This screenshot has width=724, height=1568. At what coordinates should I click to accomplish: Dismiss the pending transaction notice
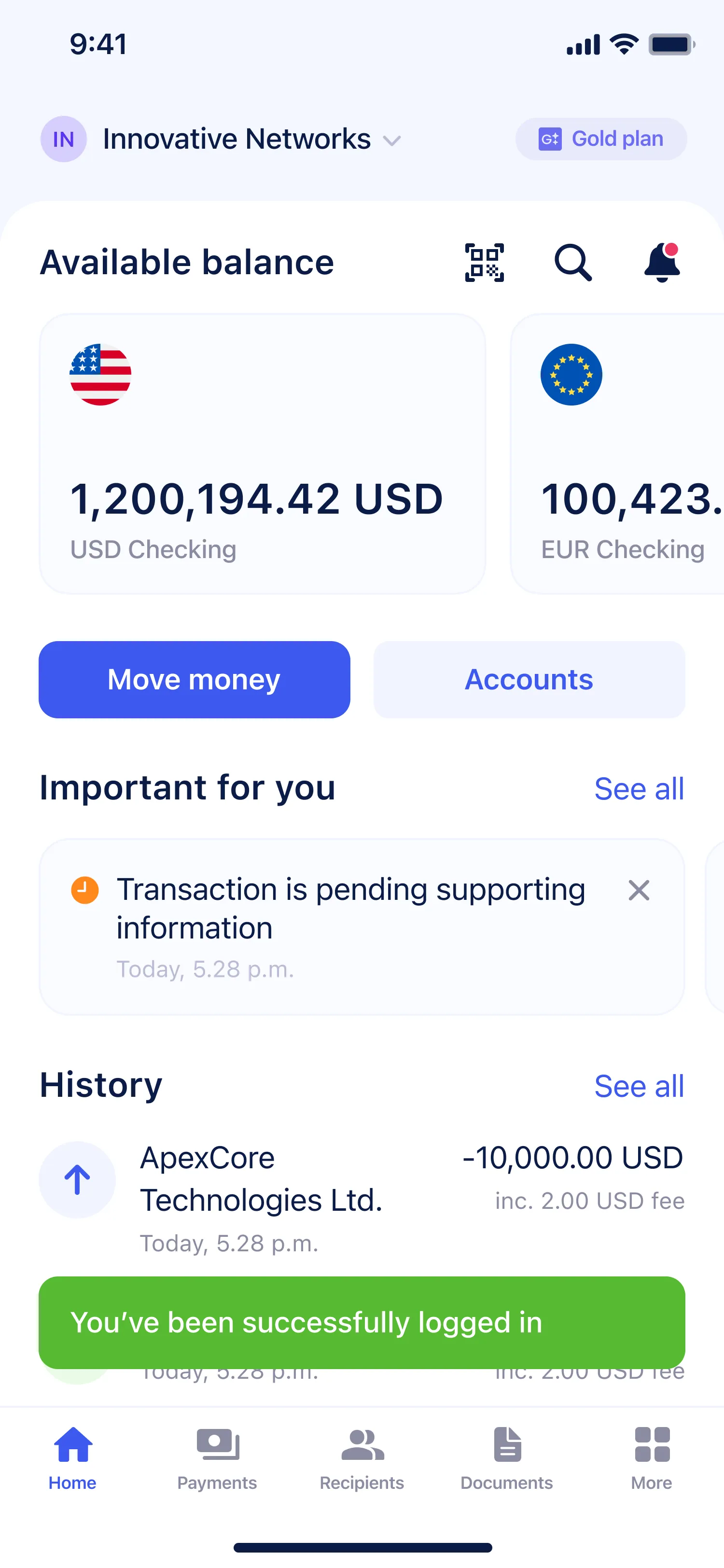[x=639, y=890]
